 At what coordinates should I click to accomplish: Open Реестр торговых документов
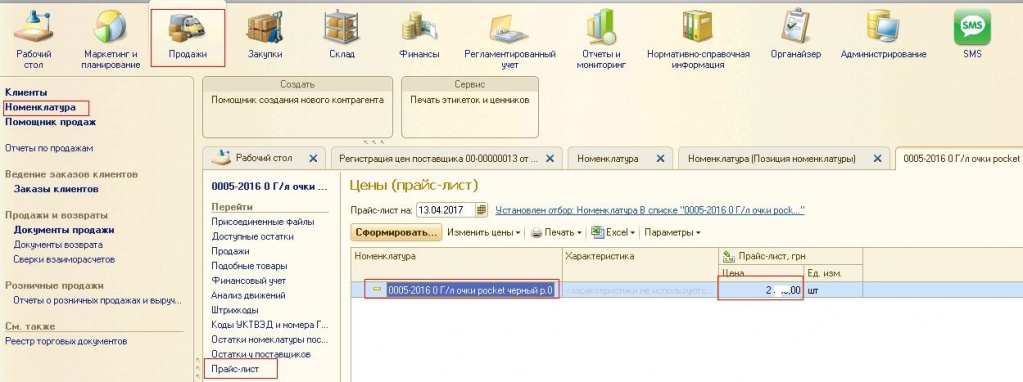click(66, 341)
